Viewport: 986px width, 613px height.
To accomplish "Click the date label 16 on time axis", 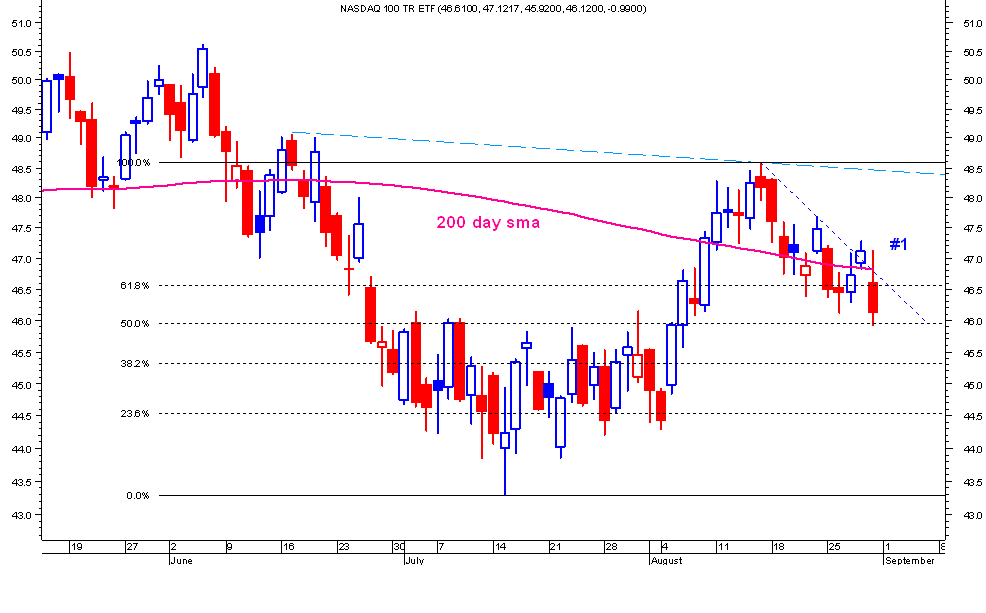I will 288,546.
